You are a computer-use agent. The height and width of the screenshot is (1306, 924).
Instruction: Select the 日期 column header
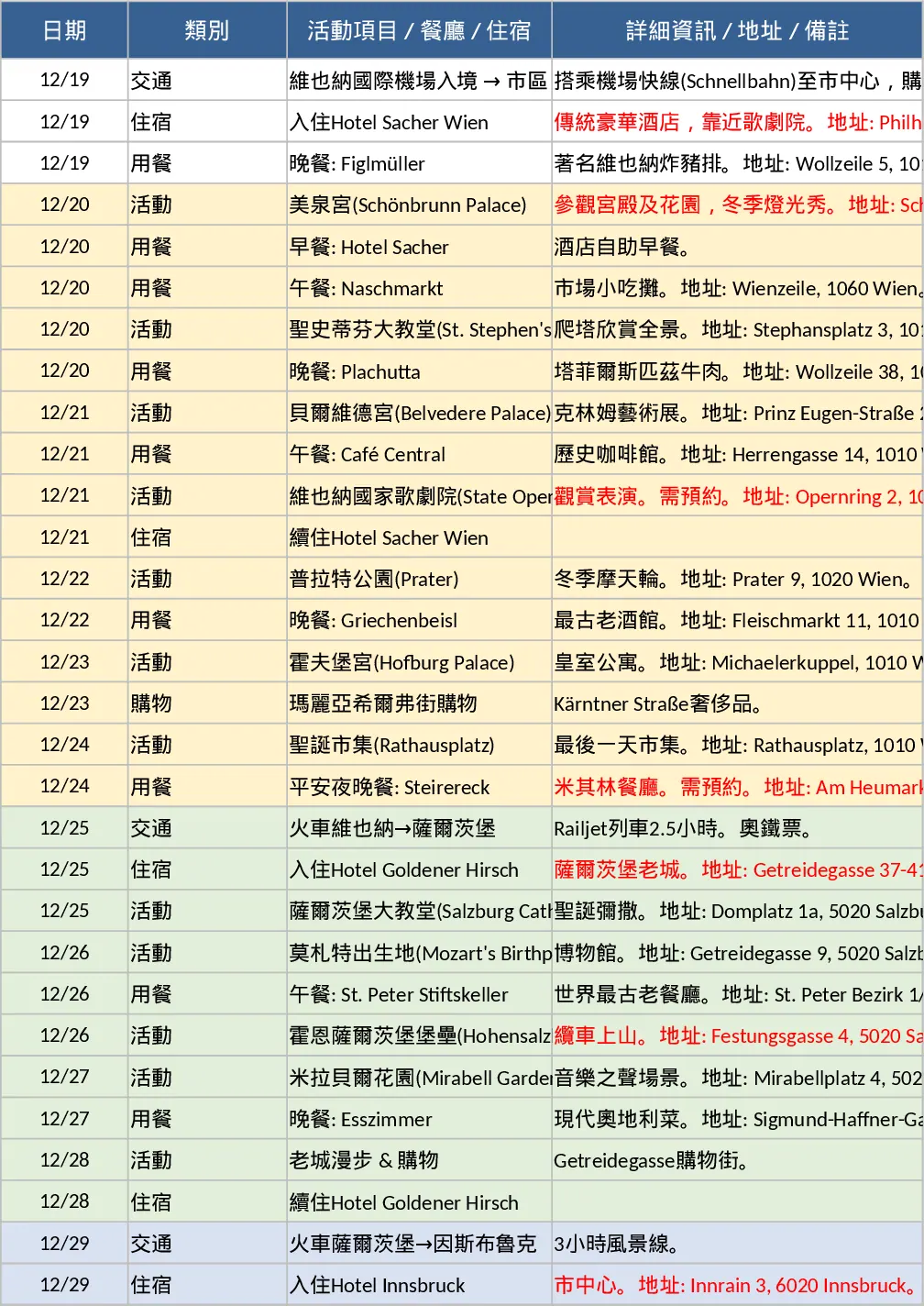point(64,30)
